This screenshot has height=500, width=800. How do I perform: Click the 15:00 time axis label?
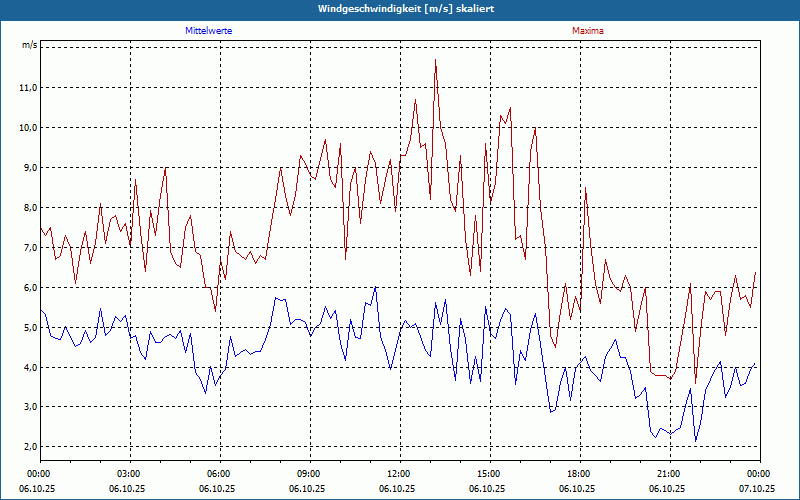click(x=490, y=474)
